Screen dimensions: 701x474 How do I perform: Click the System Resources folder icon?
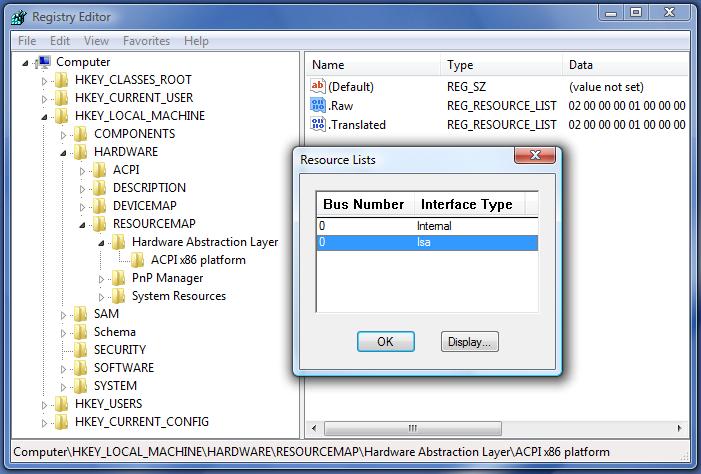click(x=118, y=296)
